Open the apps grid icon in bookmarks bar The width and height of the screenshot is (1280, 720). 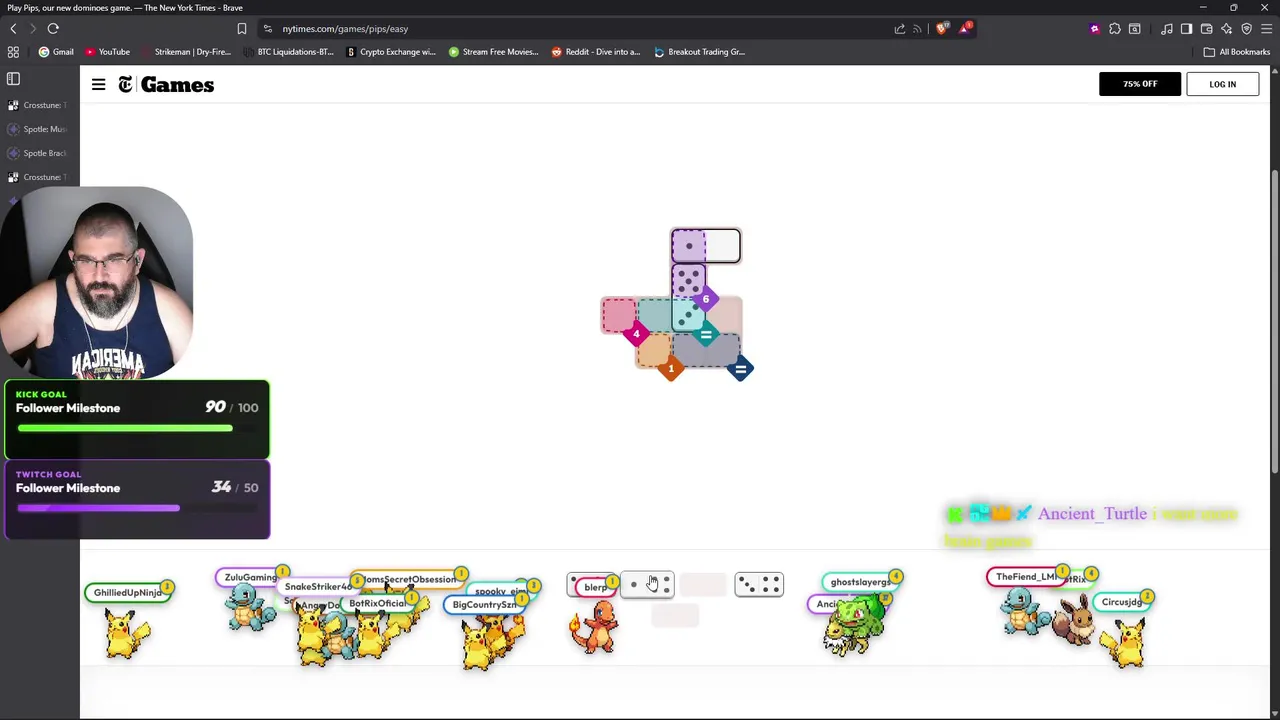click(13, 52)
